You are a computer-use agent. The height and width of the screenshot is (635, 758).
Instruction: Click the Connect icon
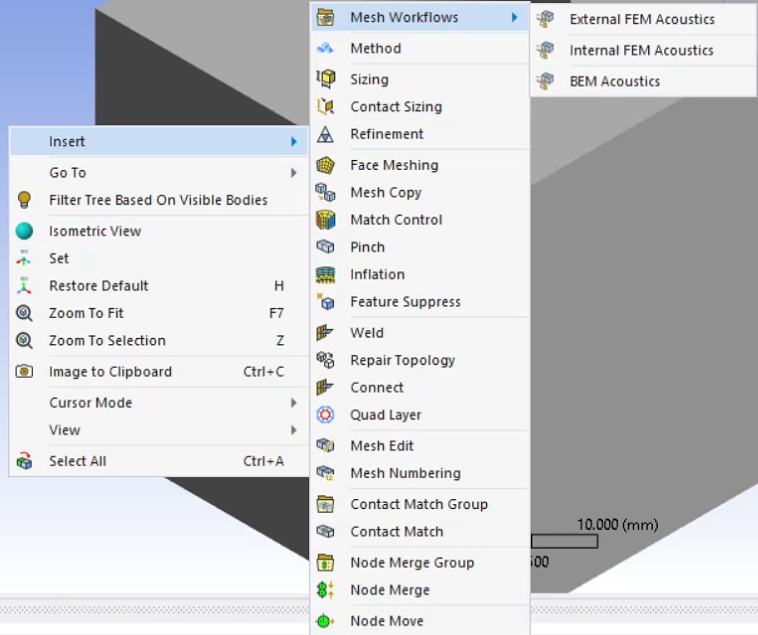[x=325, y=387]
